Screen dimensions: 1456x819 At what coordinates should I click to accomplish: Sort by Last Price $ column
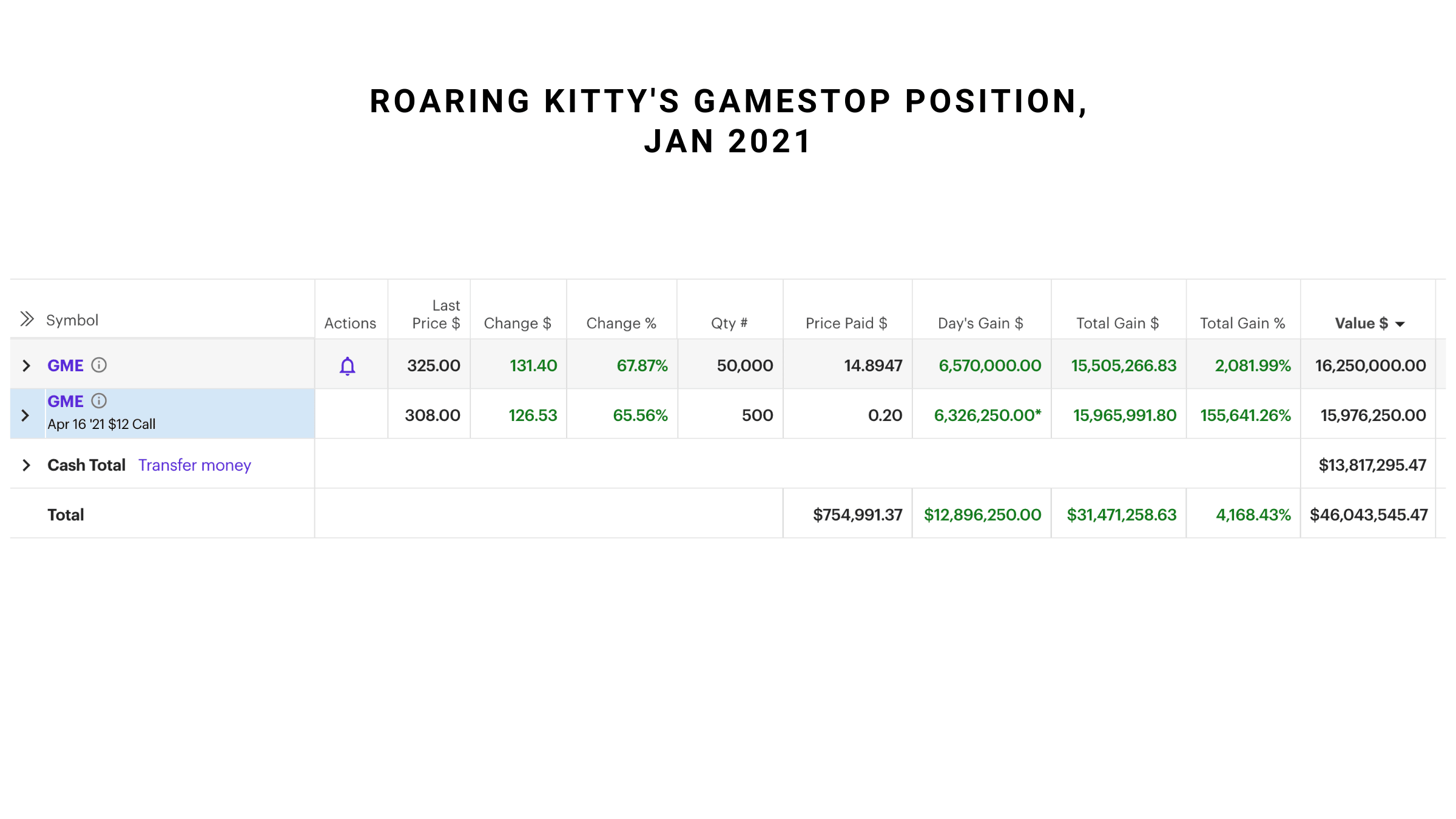coord(436,314)
